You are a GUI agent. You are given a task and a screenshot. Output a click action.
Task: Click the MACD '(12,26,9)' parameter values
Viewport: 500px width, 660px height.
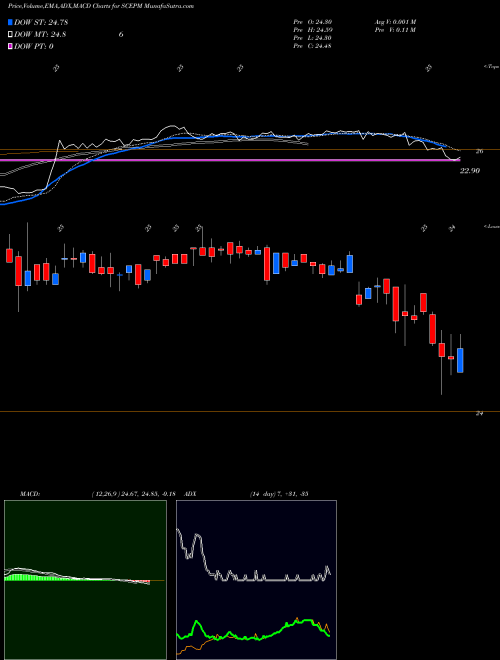pyautogui.click(x=133, y=494)
